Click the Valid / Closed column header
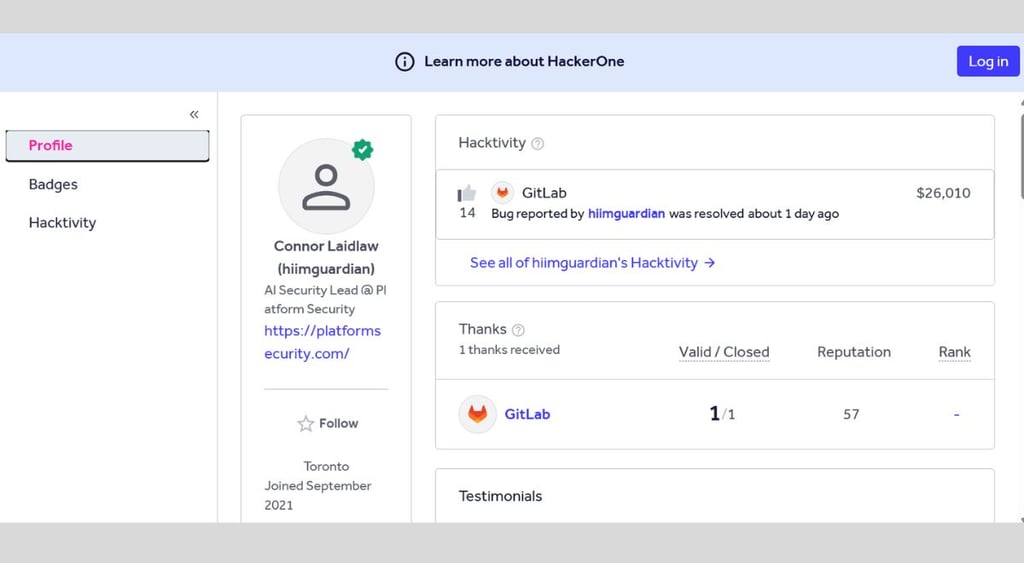Screen dimensions: 1024x563 pos(724,352)
